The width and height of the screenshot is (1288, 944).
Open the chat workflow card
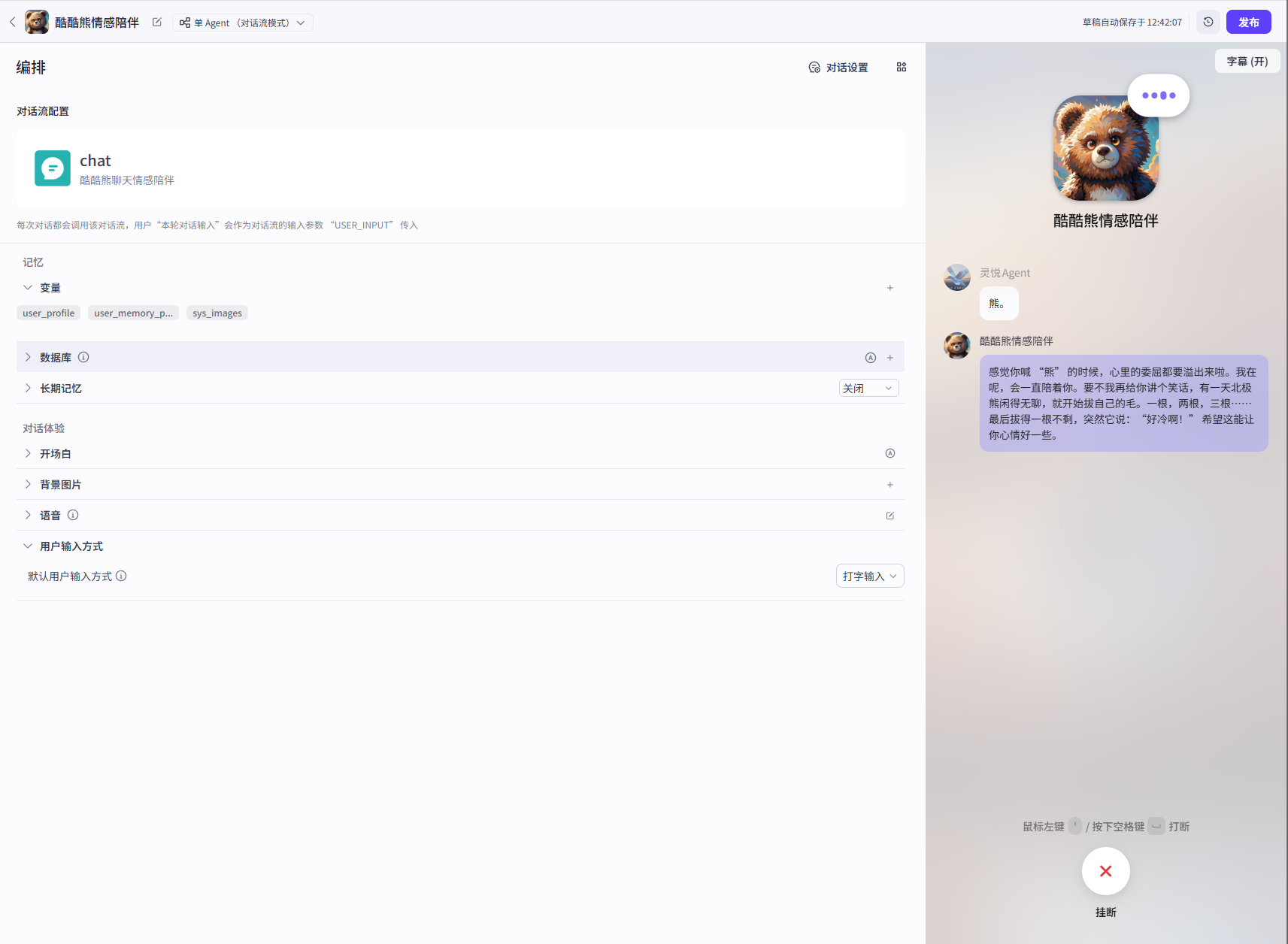460,168
